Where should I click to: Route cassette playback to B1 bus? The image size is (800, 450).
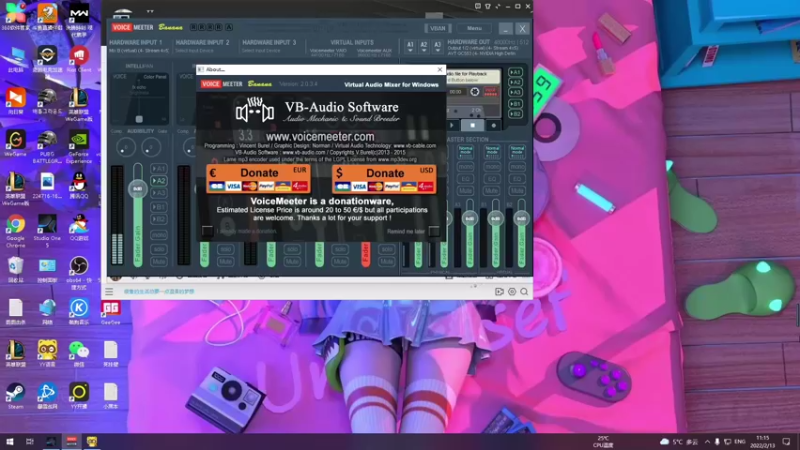[515, 104]
